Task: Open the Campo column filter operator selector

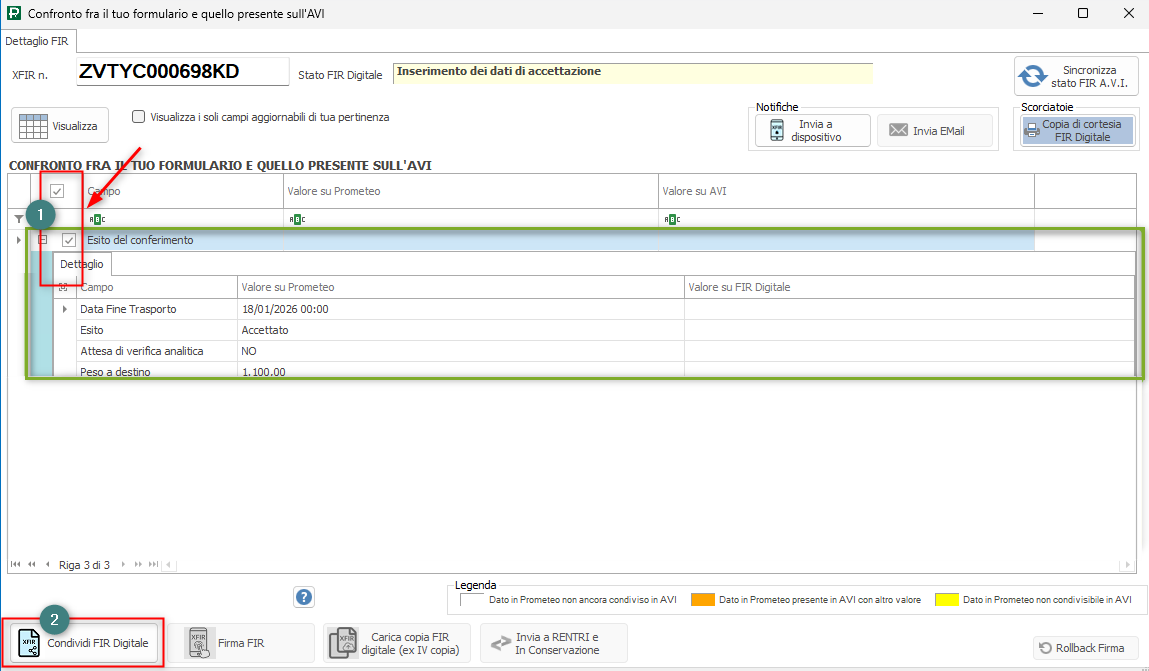Action: coord(97,219)
